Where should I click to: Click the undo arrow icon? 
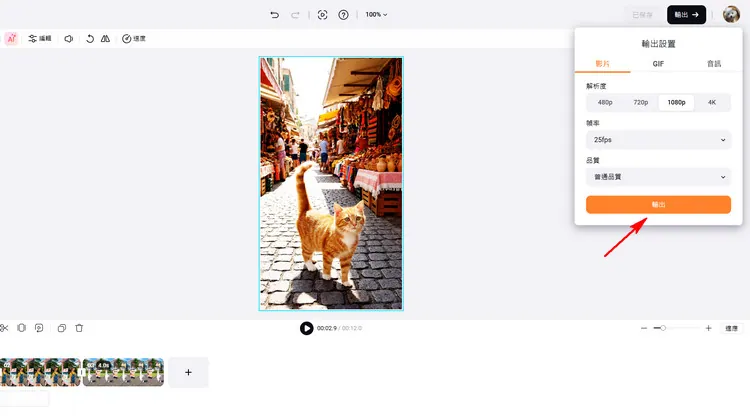pos(275,15)
